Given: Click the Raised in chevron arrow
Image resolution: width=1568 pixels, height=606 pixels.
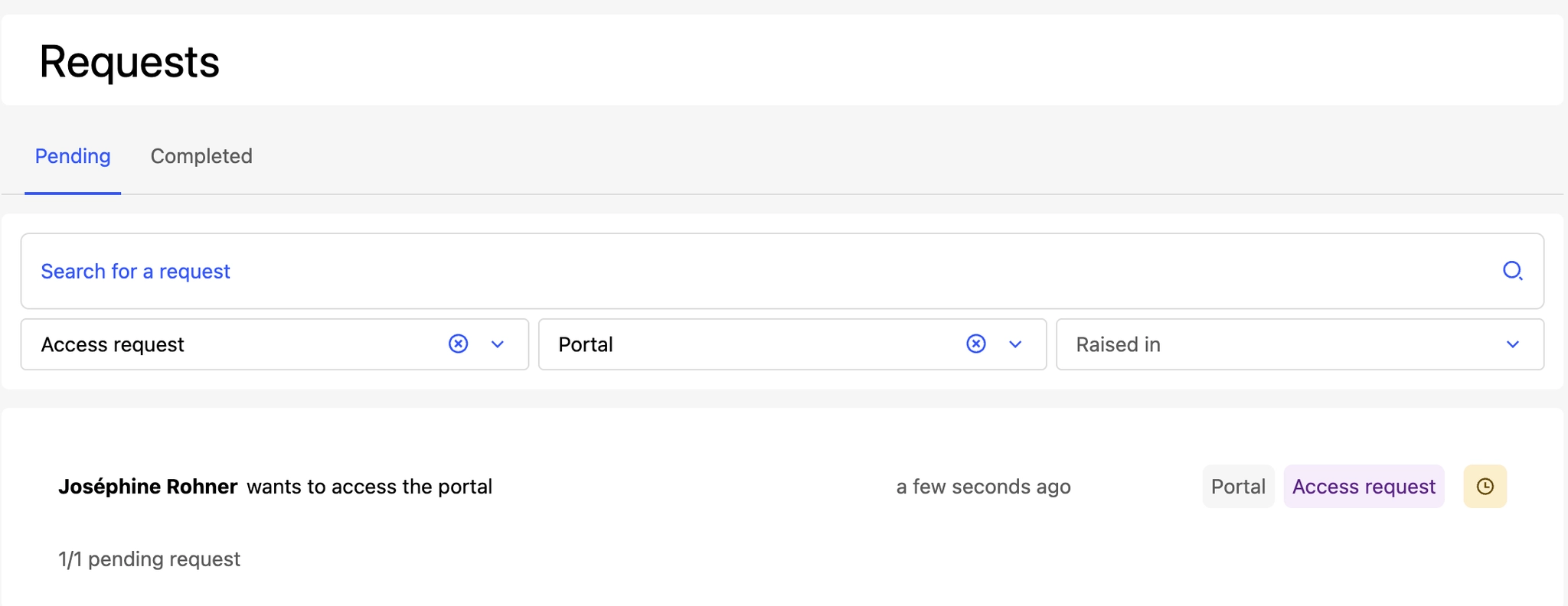Looking at the screenshot, I should point(1512,344).
